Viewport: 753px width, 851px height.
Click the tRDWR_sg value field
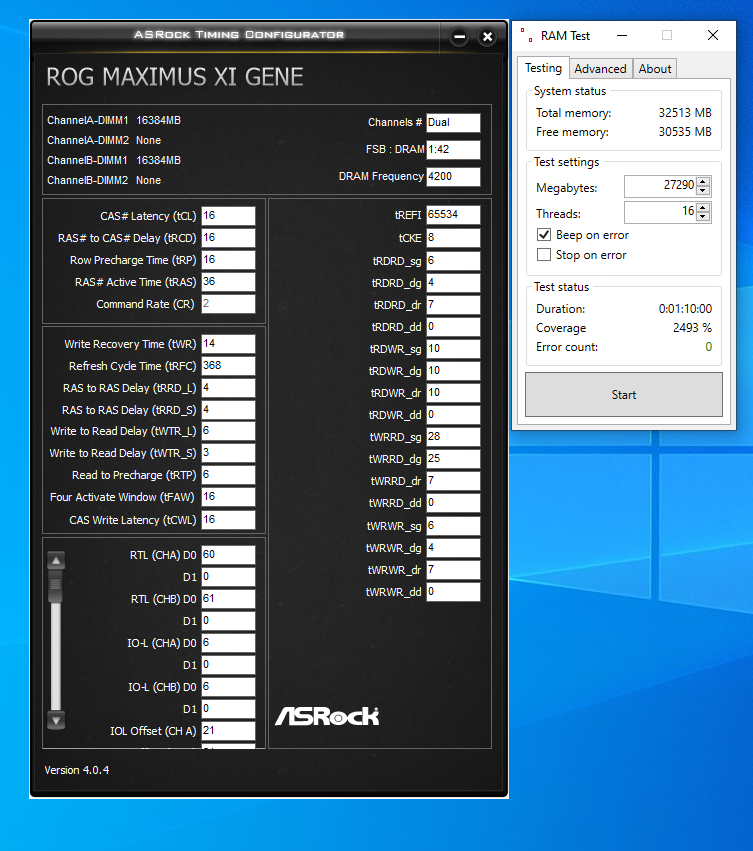453,349
